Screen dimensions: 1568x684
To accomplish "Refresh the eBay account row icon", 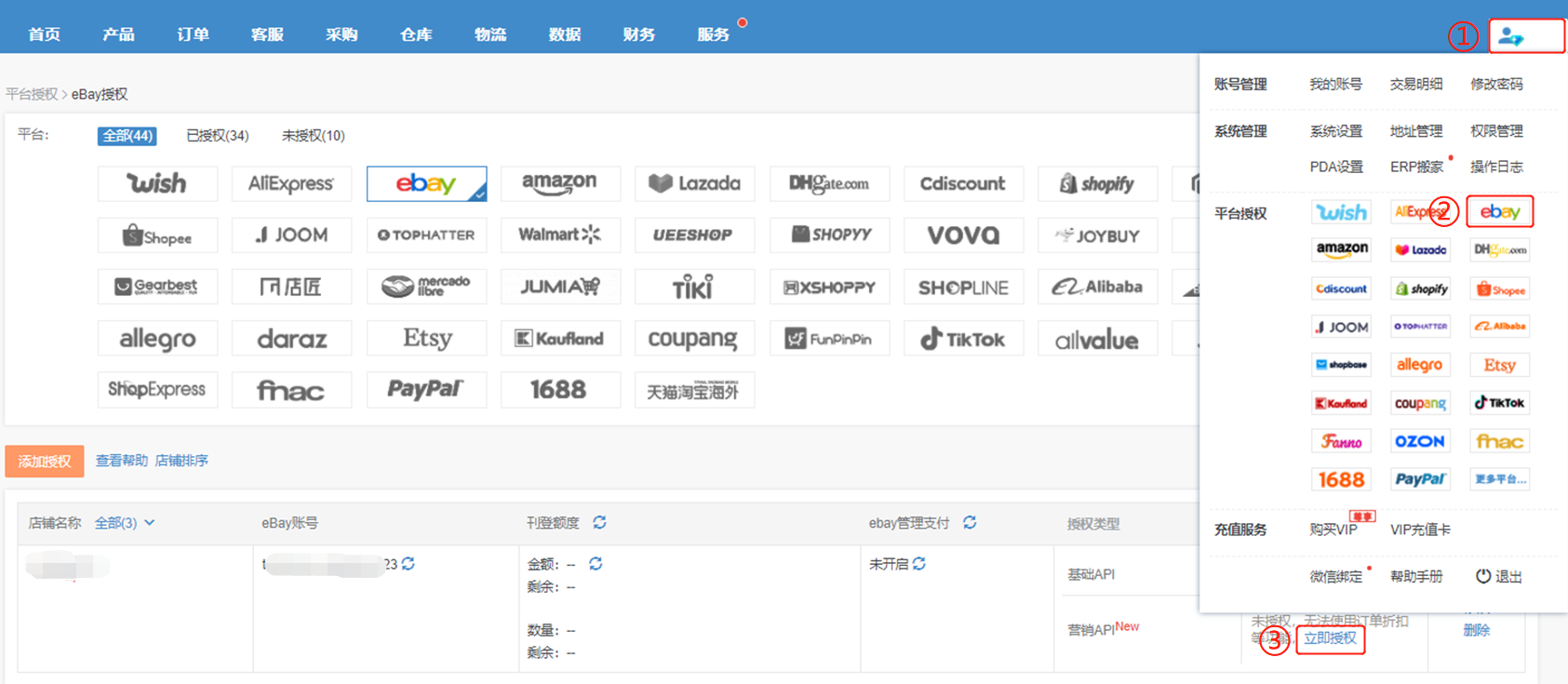I will point(409,564).
